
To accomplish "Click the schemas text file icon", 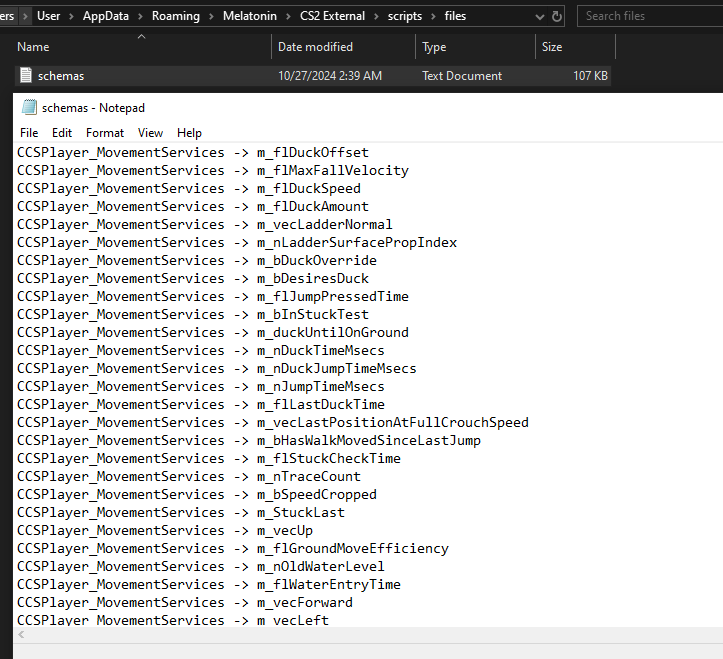I will tap(26, 76).
